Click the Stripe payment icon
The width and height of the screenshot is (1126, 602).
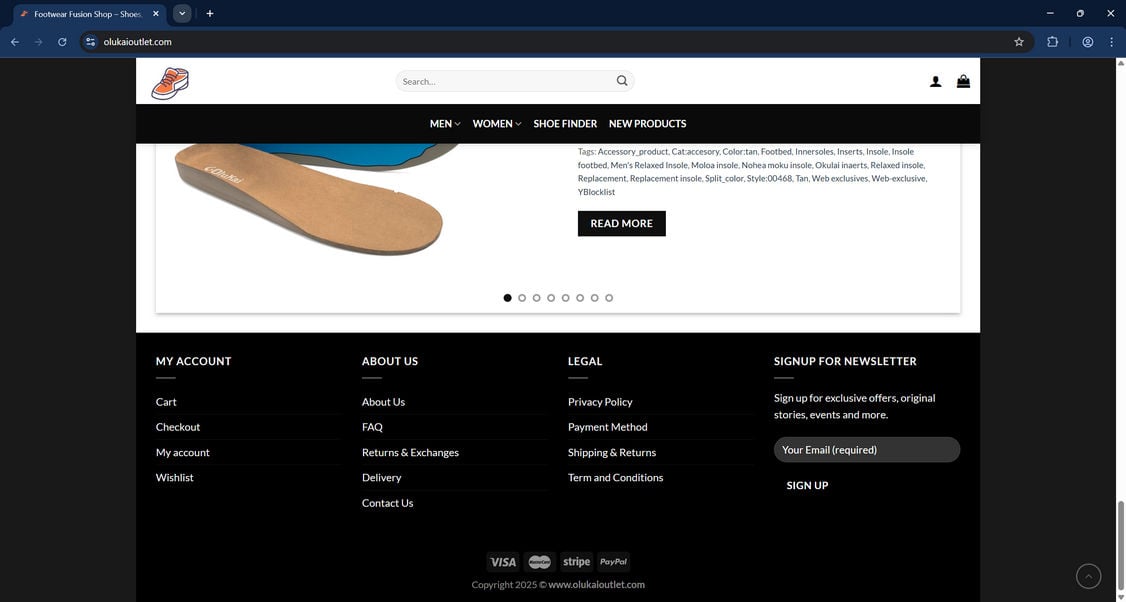click(x=576, y=562)
